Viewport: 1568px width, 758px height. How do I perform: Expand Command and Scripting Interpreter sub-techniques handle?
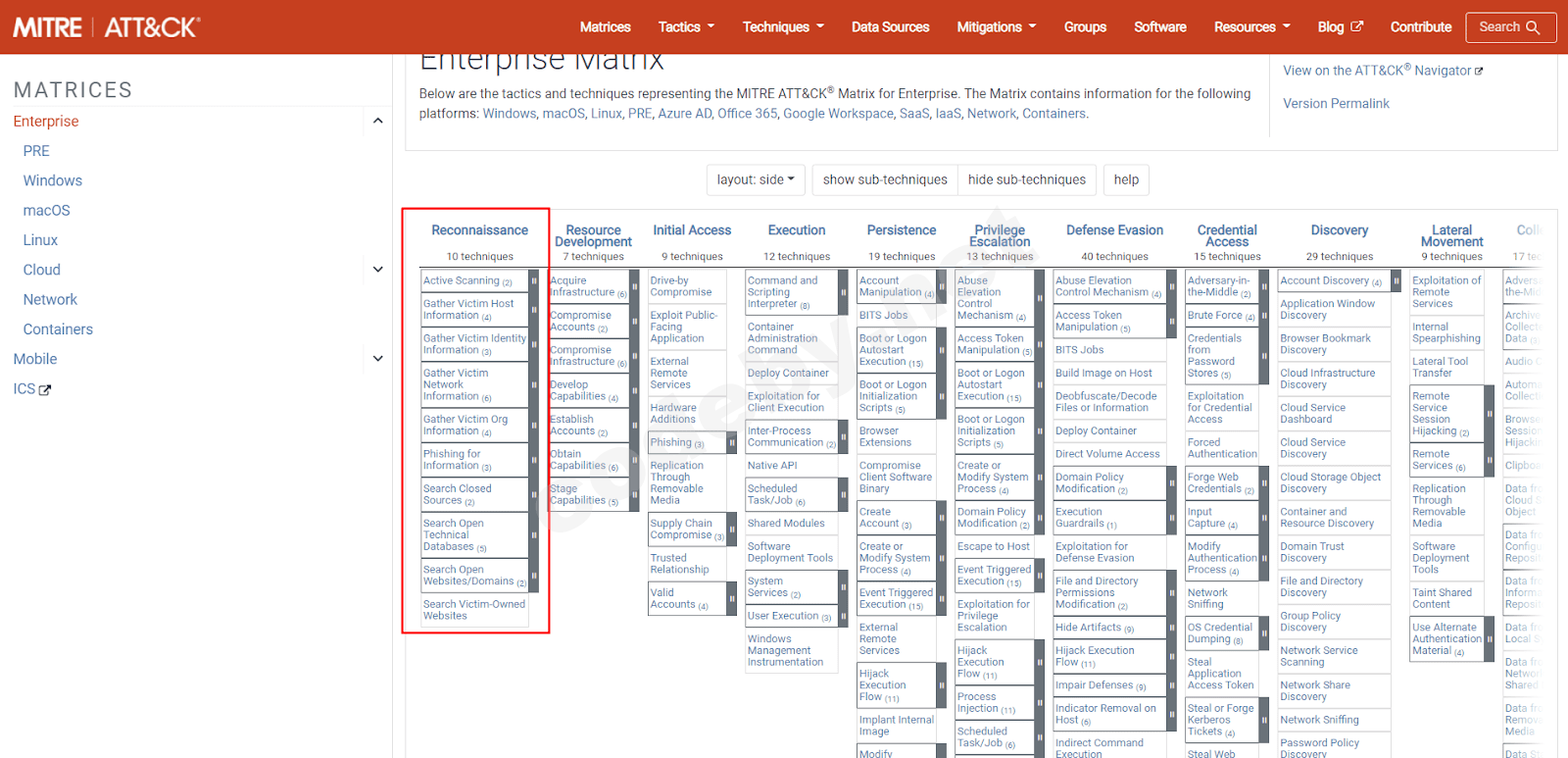point(843,292)
